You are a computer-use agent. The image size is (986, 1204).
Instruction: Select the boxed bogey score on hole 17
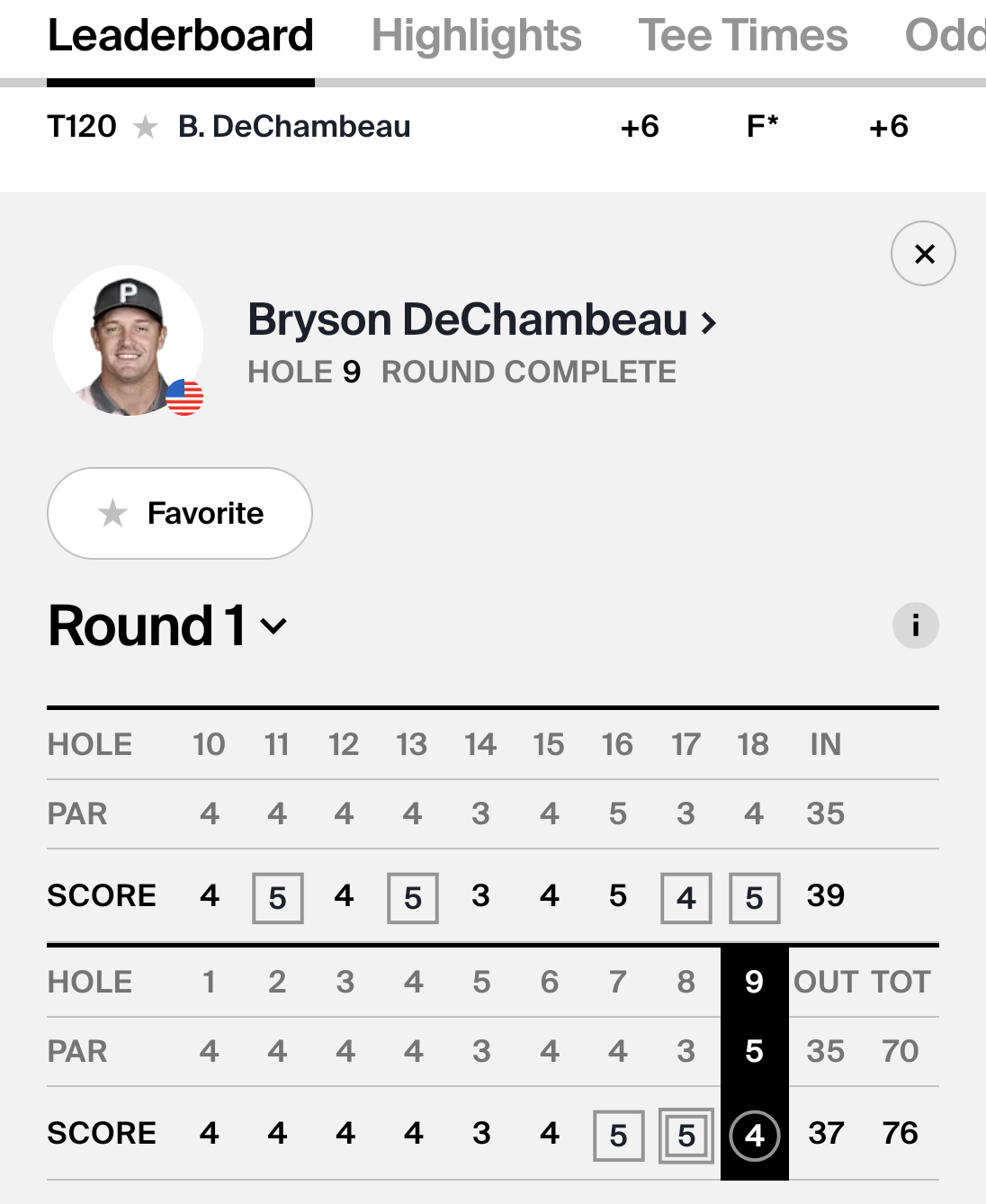point(686,898)
